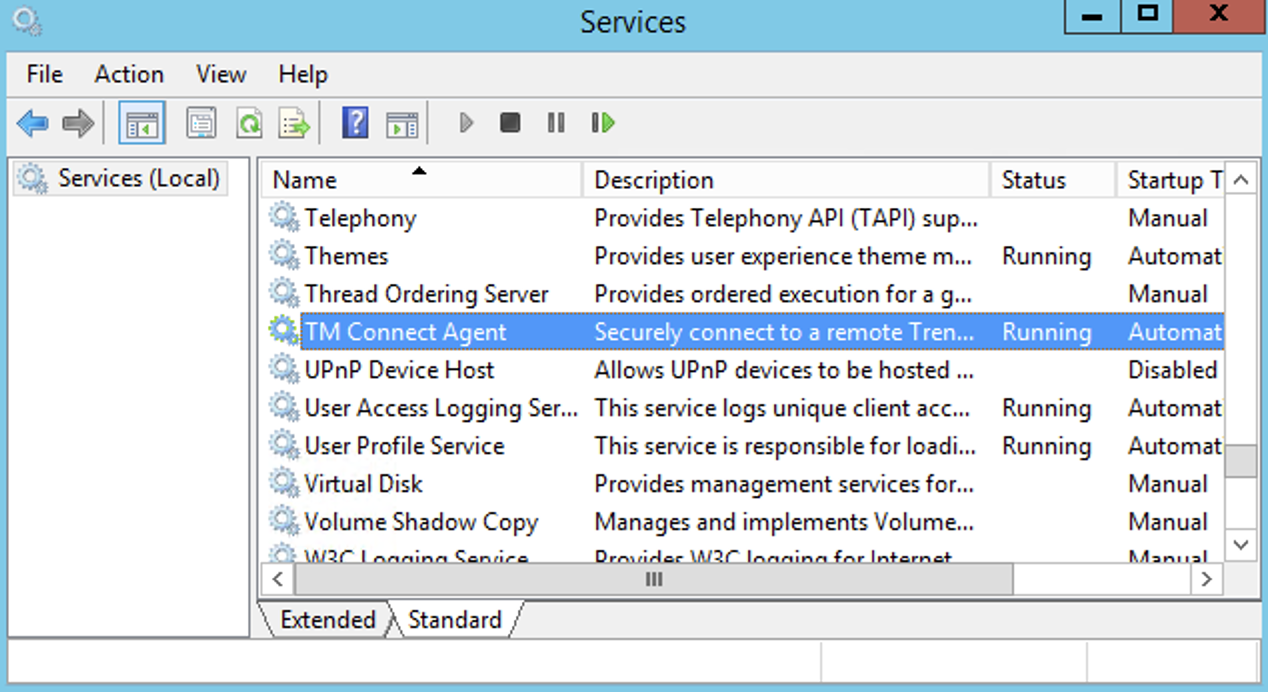The image size is (1268, 692).
Task: Click the horizontal scrollbar right arrow
Action: click(x=1207, y=579)
